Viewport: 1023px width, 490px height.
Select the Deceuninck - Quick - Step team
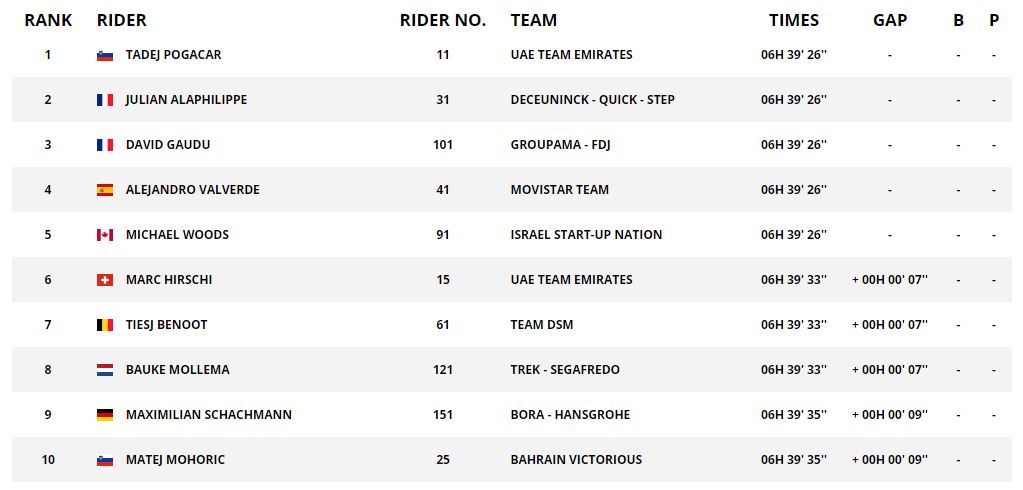click(x=592, y=100)
